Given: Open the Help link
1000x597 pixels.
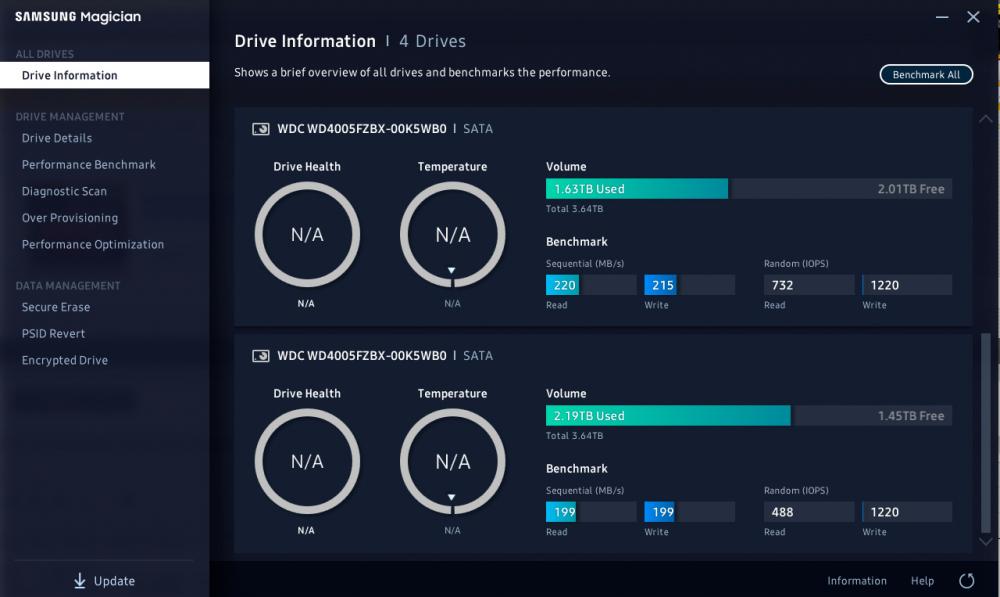Looking at the screenshot, I should tap(922, 580).
